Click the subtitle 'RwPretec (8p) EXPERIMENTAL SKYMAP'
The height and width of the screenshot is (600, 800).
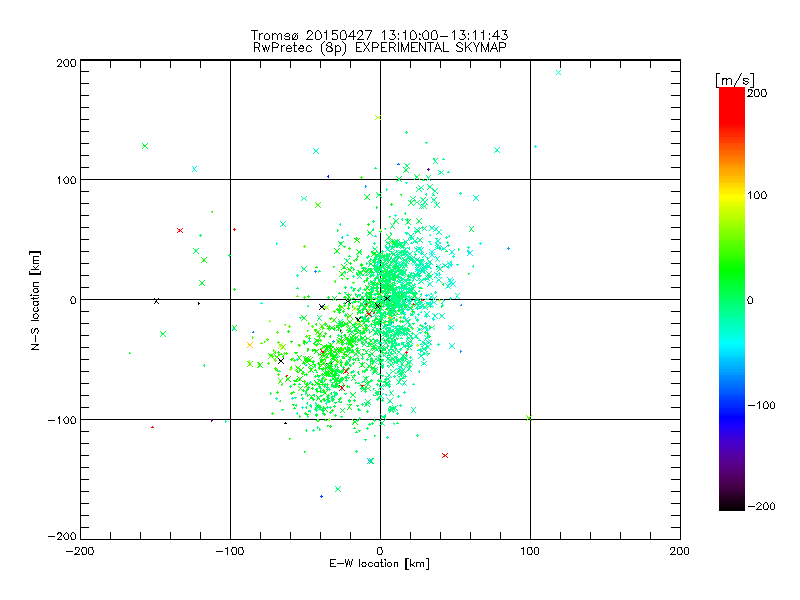pos(380,47)
